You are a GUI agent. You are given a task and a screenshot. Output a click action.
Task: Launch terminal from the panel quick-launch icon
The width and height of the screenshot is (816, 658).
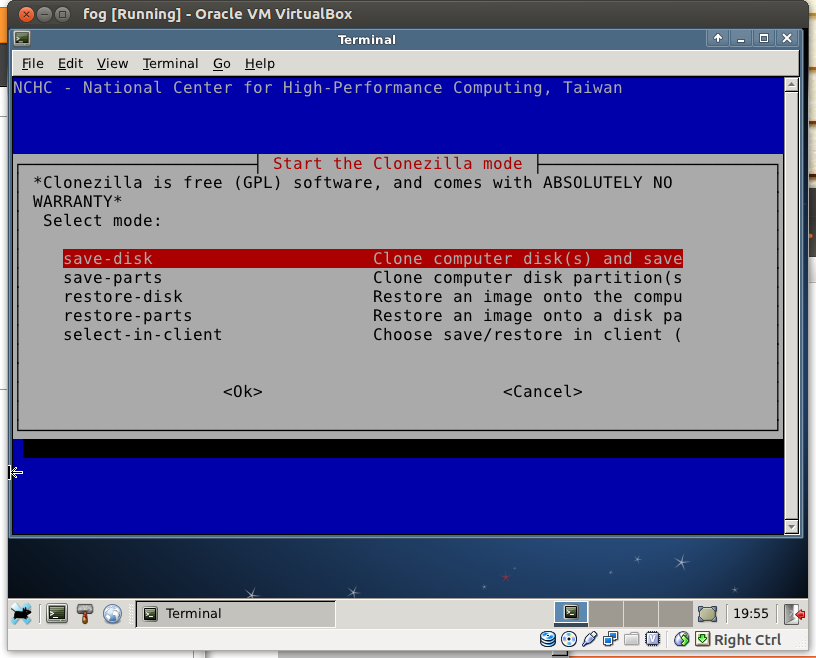pos(57,613)
